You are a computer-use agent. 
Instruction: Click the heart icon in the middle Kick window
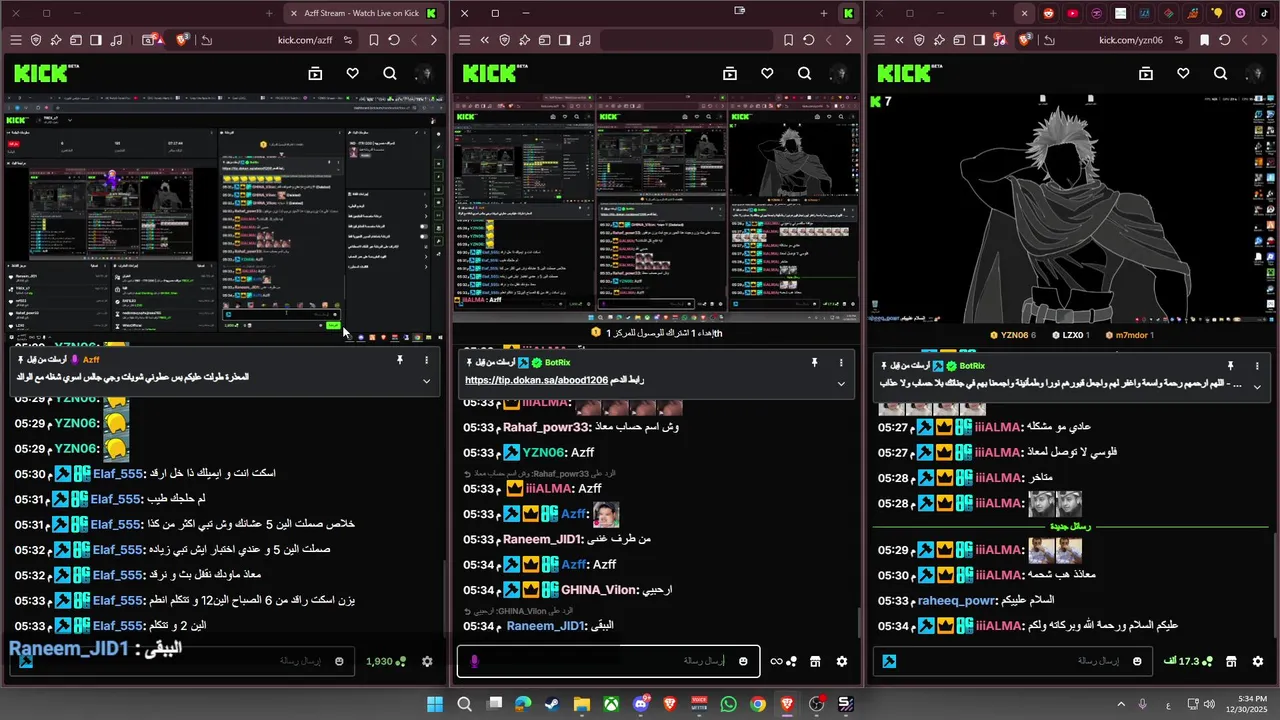click(767, 74)
